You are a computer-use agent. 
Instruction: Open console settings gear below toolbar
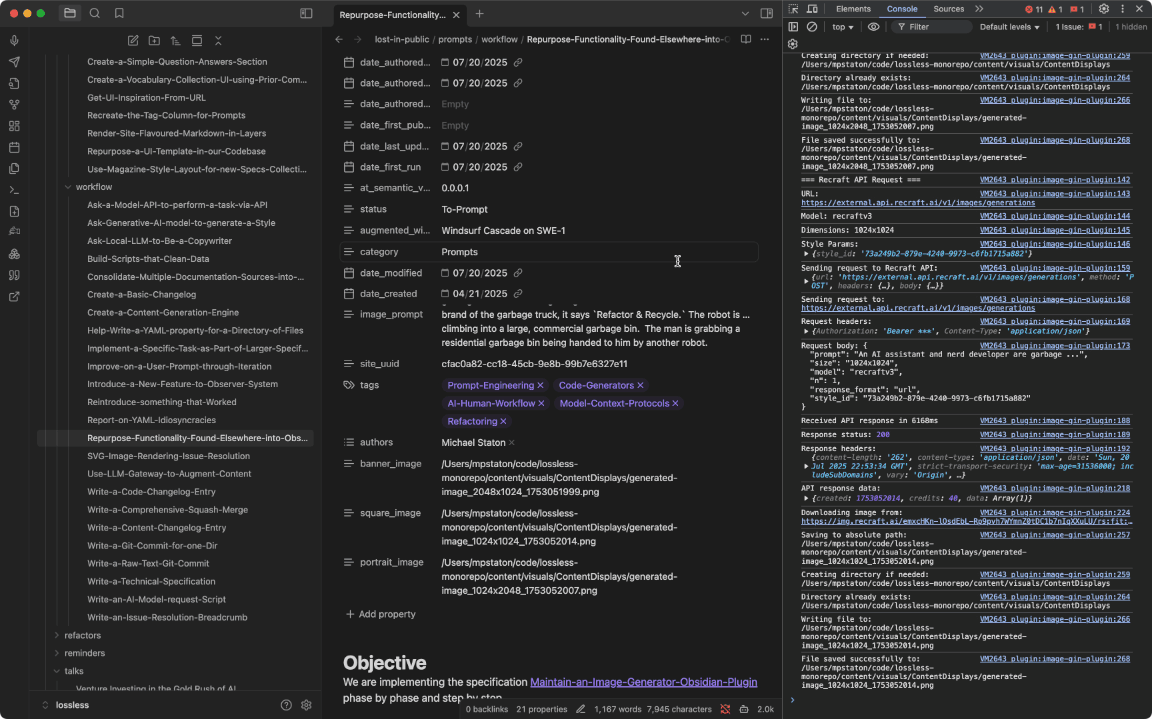coord(793,44)
